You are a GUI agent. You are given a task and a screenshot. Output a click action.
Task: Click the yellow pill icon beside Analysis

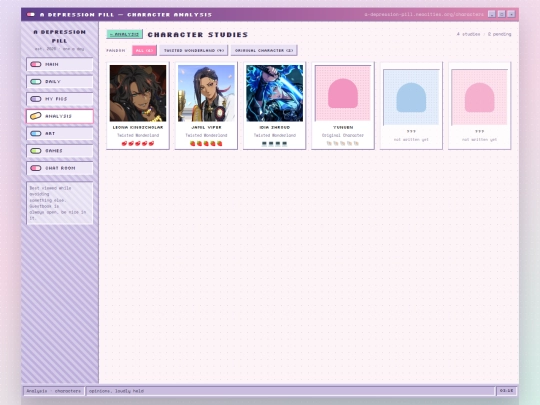36,116
